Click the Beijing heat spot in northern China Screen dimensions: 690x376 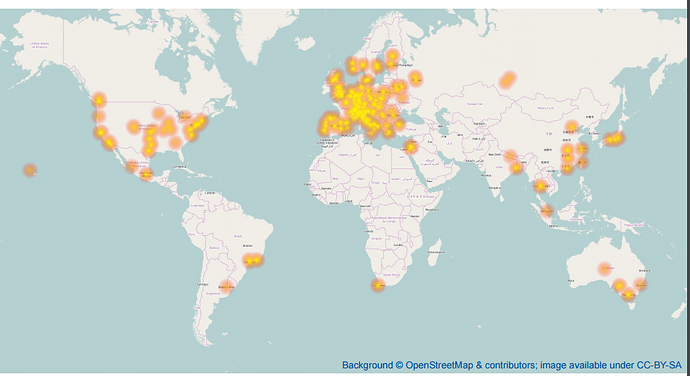571,127
